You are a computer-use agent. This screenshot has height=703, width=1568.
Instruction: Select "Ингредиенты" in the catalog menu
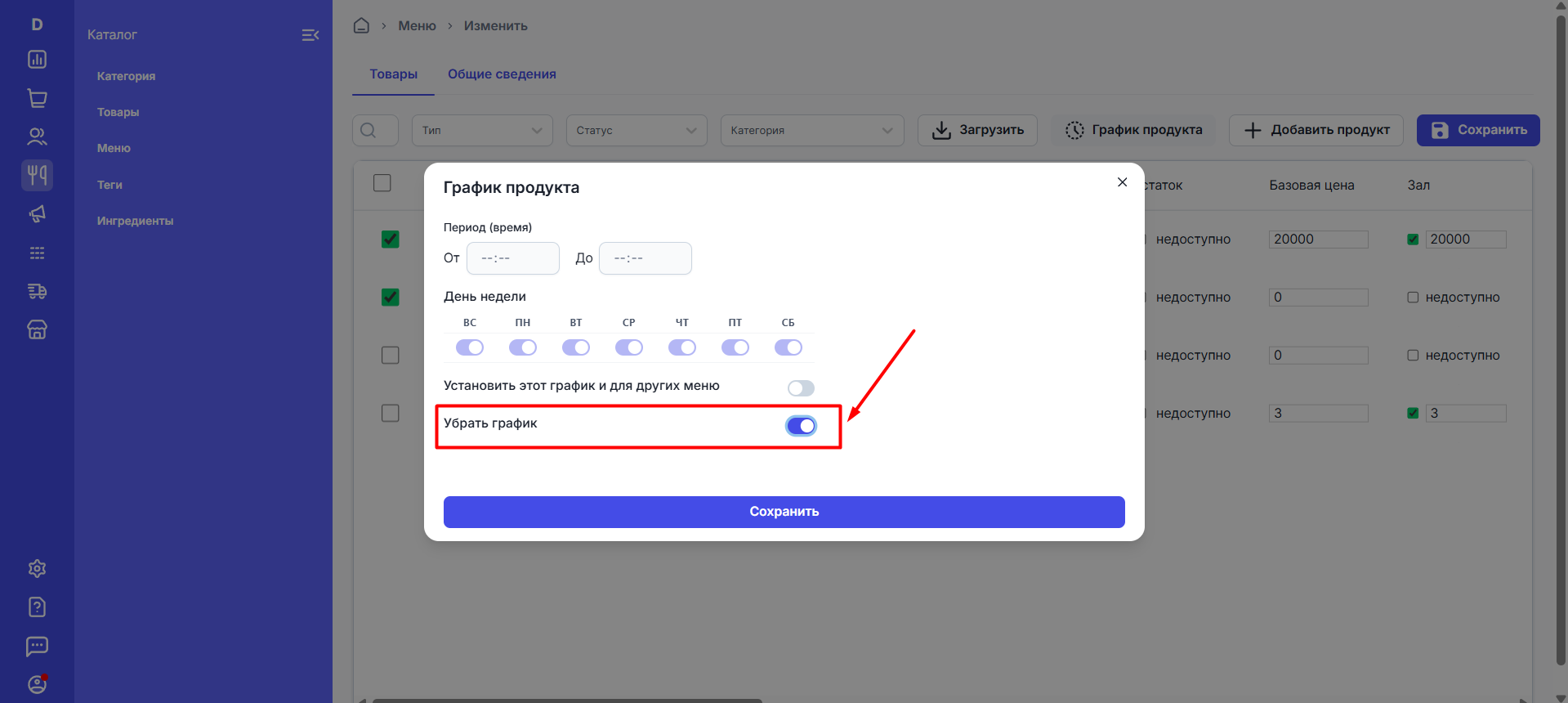click(x=135, y=221)
